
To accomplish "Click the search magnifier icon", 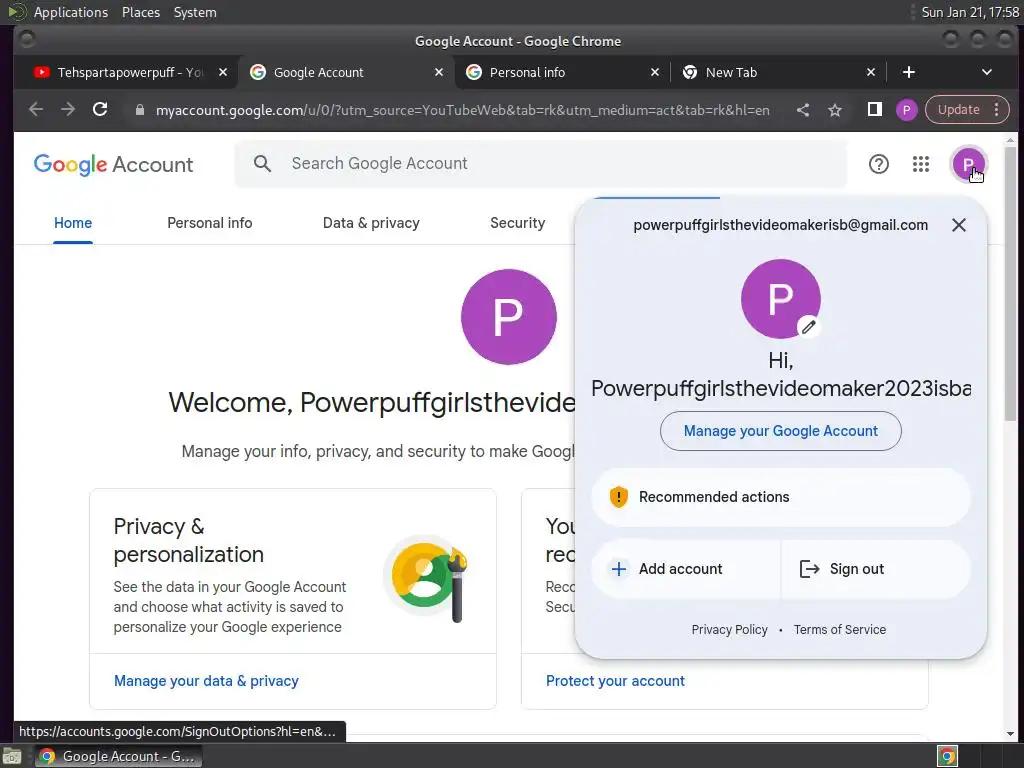I will point(263,163).
